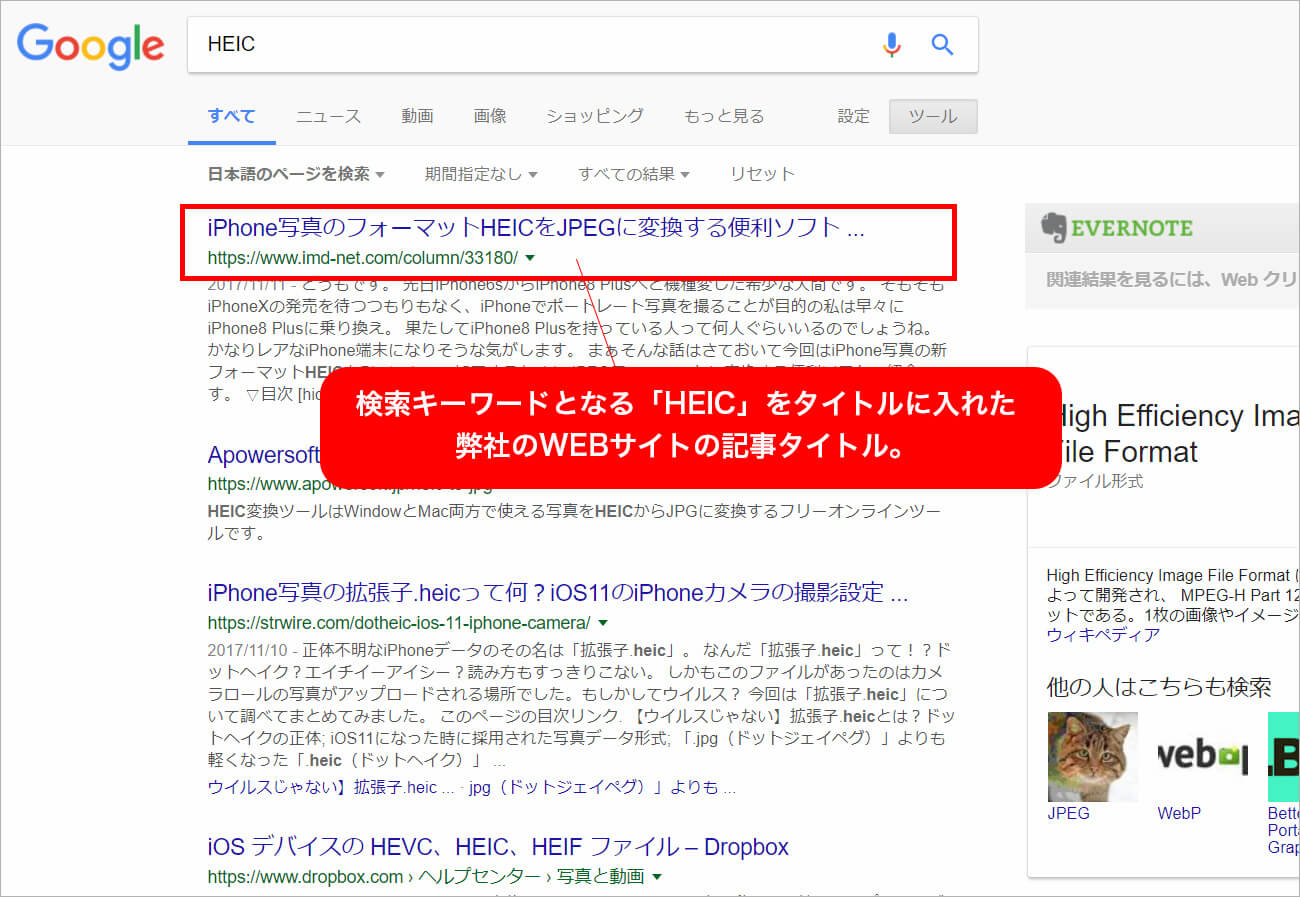Go to the ショッピング tab
Screen dimensions: 1300x897
[595, 116]
